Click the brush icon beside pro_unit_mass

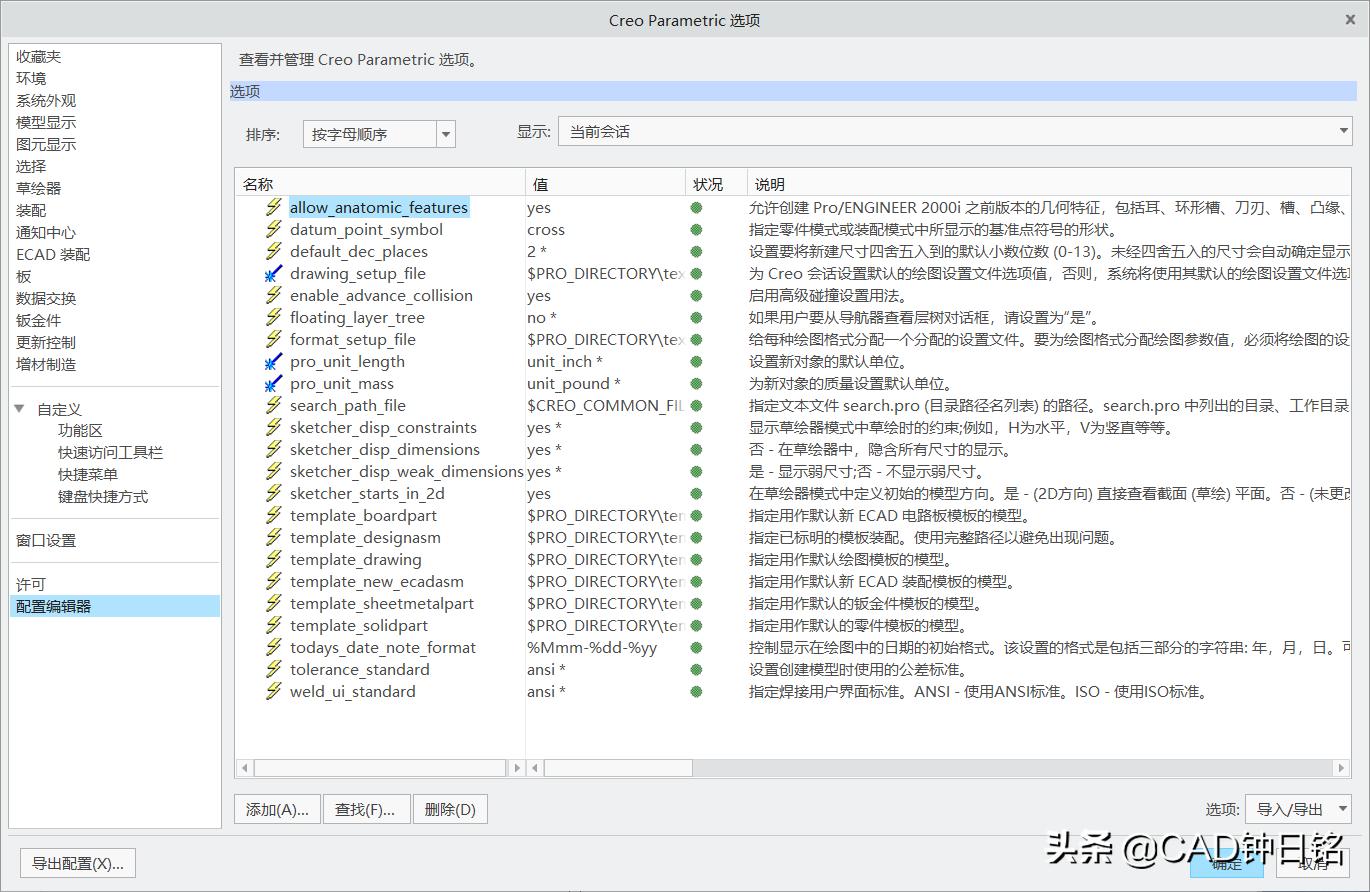tap(273, 383)
